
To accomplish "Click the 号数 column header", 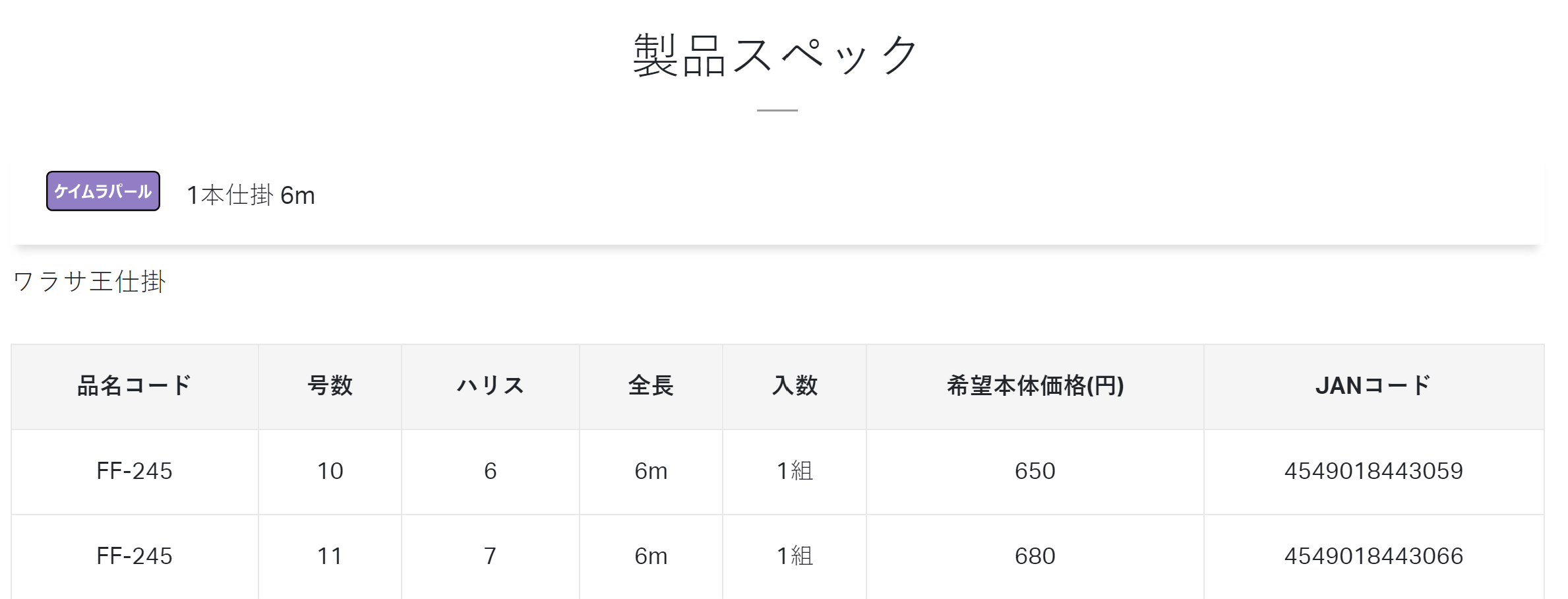I will coord(330,386).
